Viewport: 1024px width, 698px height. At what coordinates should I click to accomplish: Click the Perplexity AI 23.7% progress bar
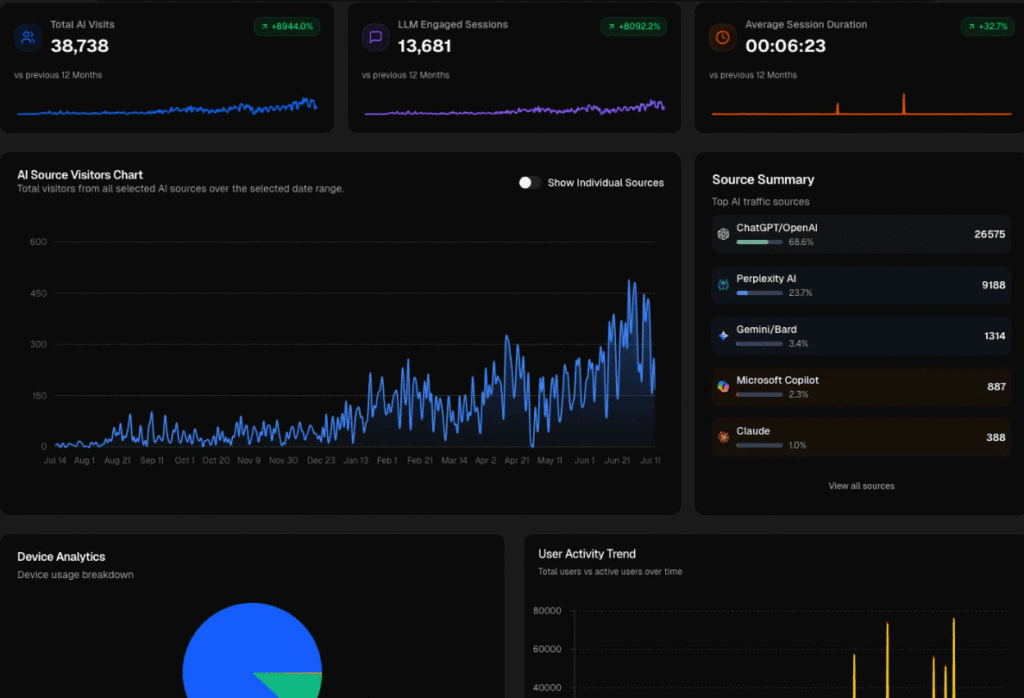[x=759, y=293]
